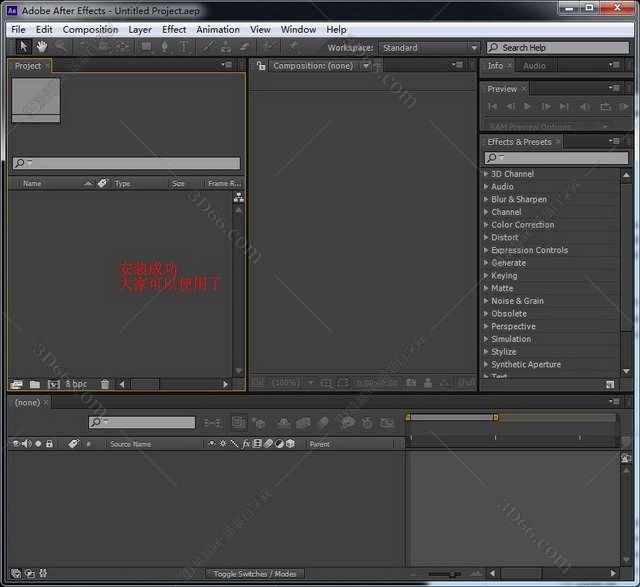The width and height of the screenshot is (640, 587).
Task: Click the label tag column icon in timeline
Action: tap(73, 443)
